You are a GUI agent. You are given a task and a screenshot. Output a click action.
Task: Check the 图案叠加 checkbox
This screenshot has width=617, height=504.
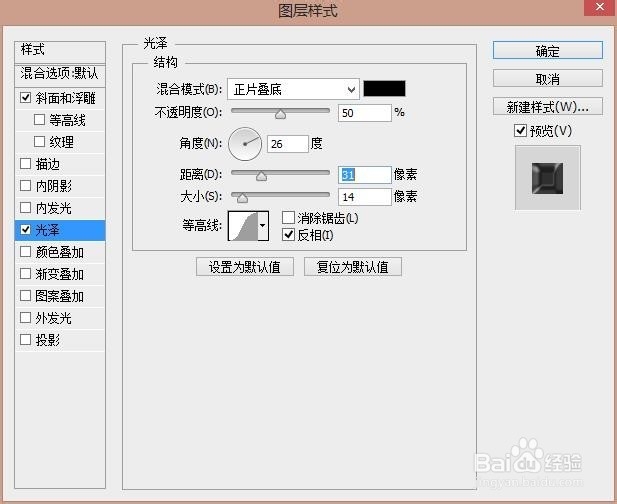coord(26,295)
